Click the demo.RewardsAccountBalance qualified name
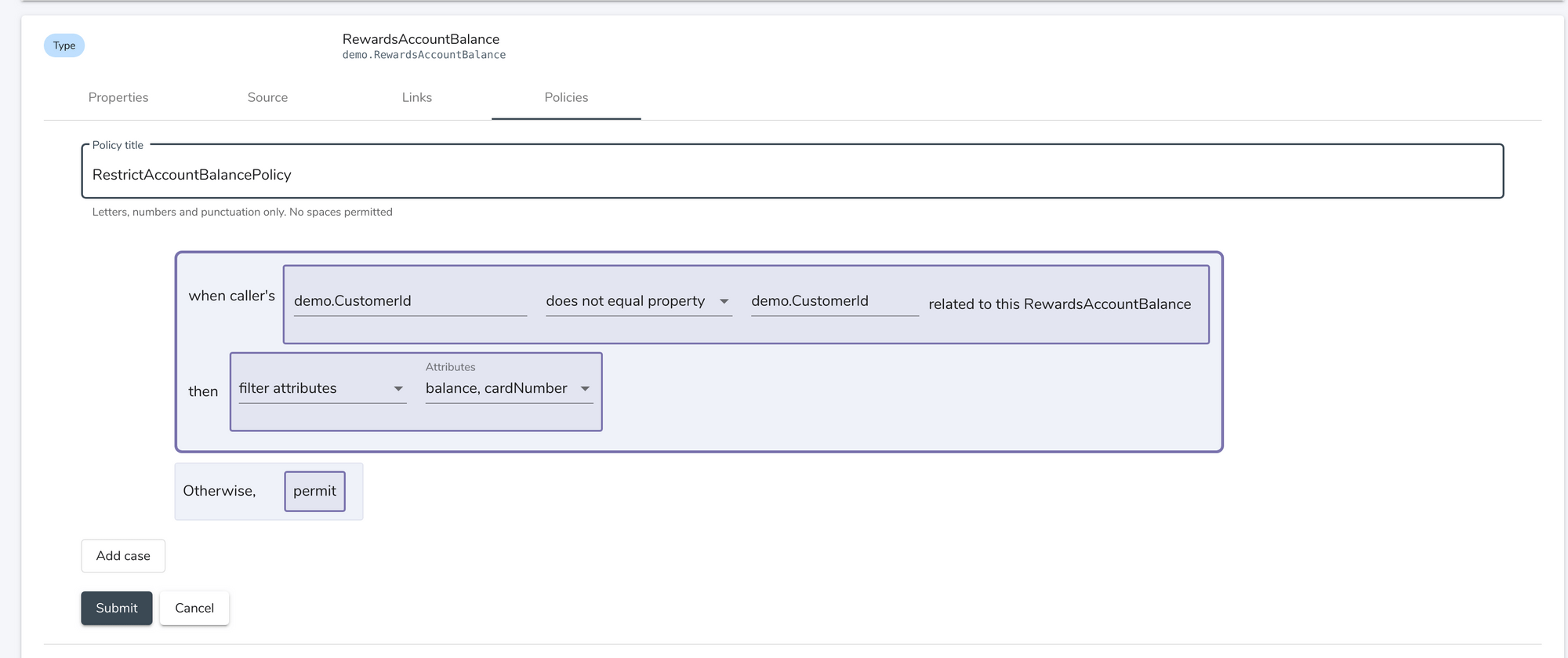The height and width of the screenshot is (658, 1568). coord(423,55)
